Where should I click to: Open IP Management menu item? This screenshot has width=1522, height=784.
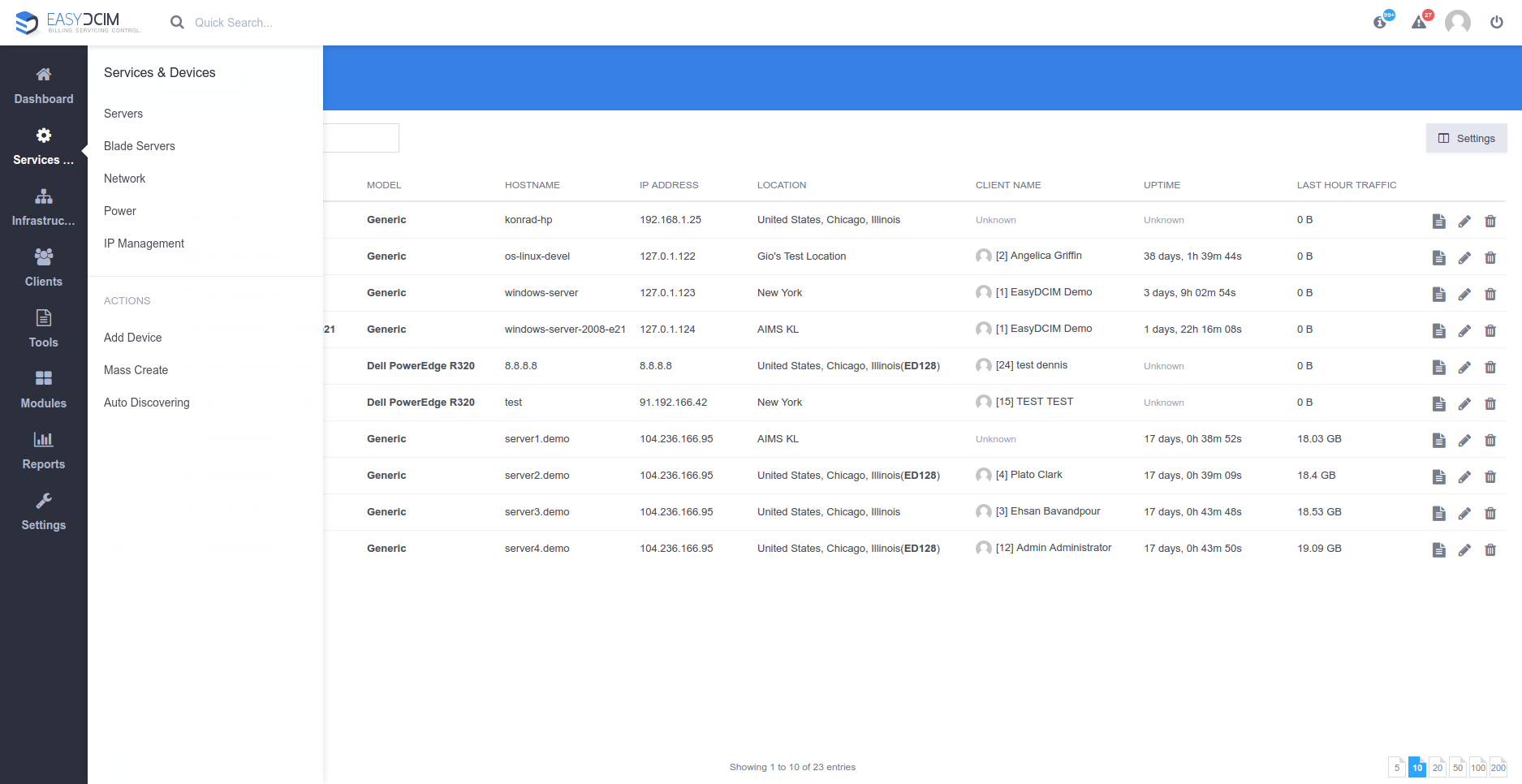(144, 243)
